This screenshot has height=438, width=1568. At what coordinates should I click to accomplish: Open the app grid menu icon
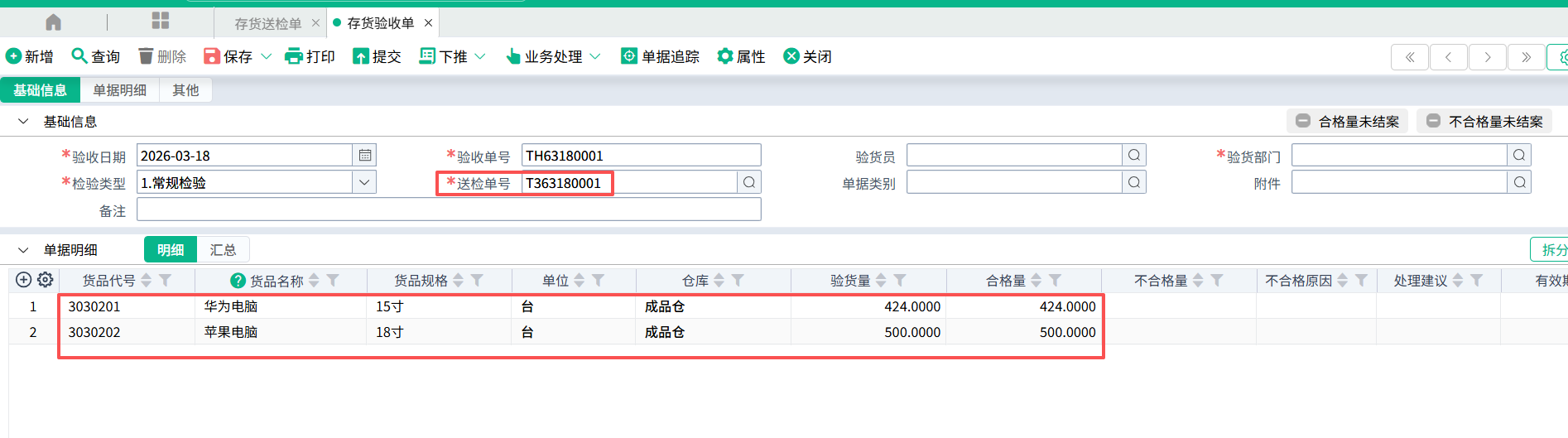coord(161,22)
